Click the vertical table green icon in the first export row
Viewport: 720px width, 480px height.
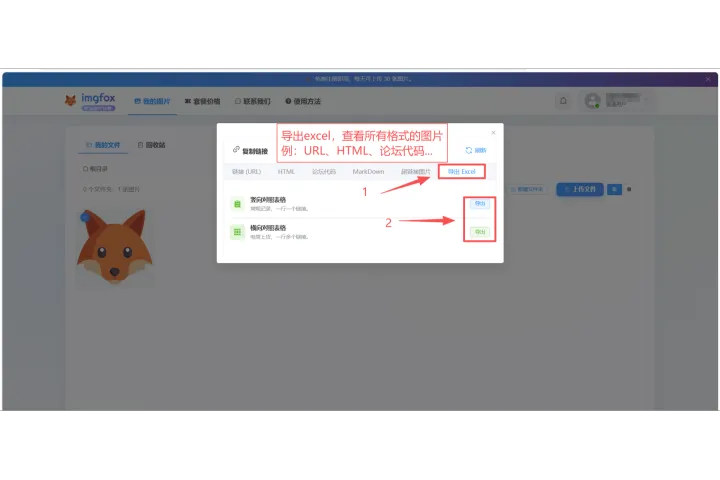237,204
